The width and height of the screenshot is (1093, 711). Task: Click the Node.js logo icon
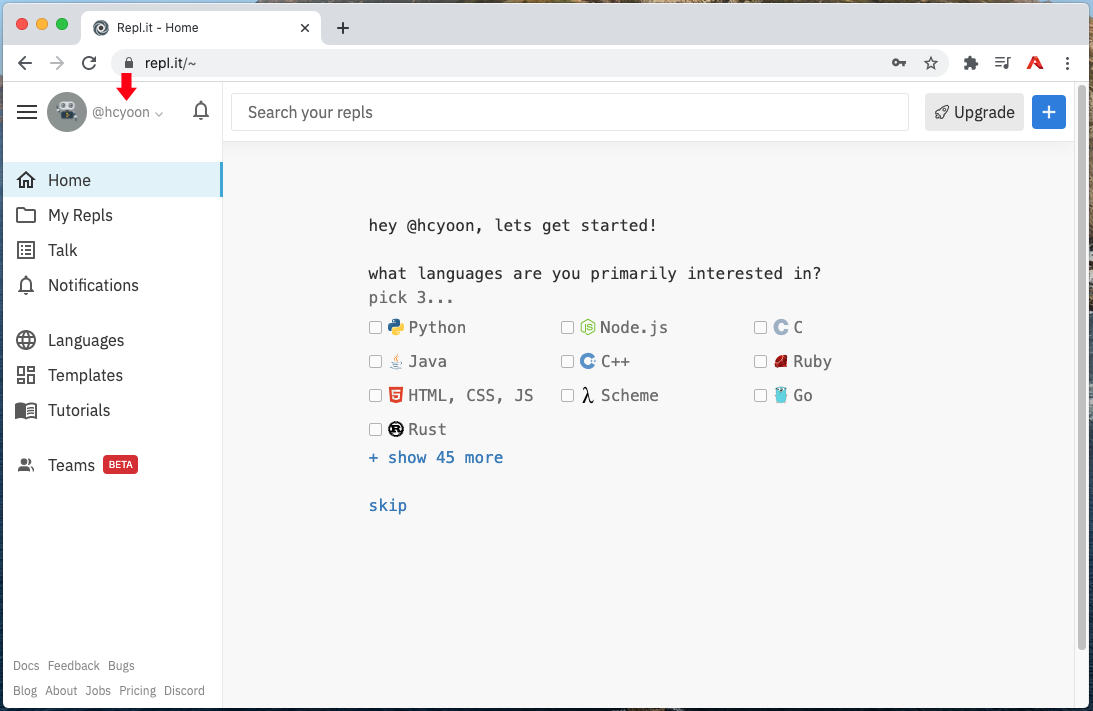(588, 327)
